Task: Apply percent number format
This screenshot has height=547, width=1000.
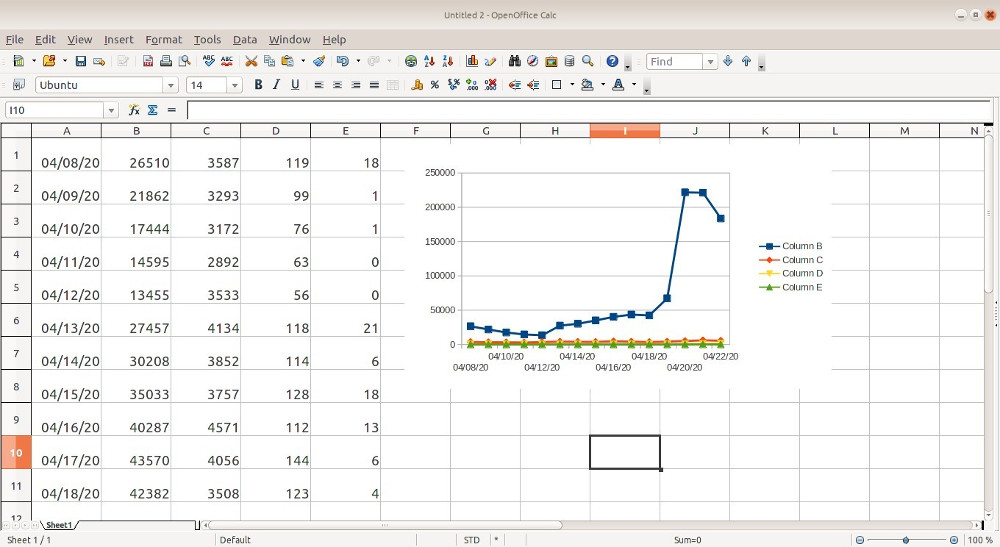Action: pyautogui.click(x=435, y=85)
